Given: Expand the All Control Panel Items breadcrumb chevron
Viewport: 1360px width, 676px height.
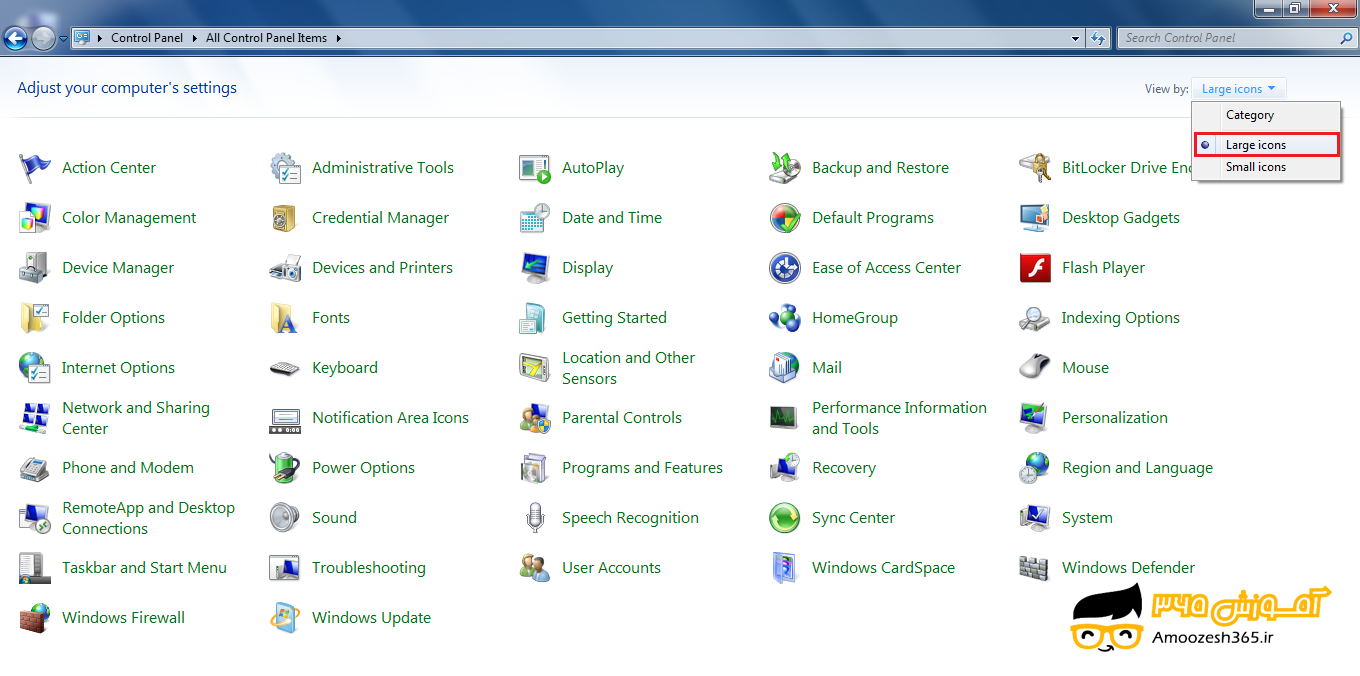Looking at the screenshot, I should (x=340, y=38).
